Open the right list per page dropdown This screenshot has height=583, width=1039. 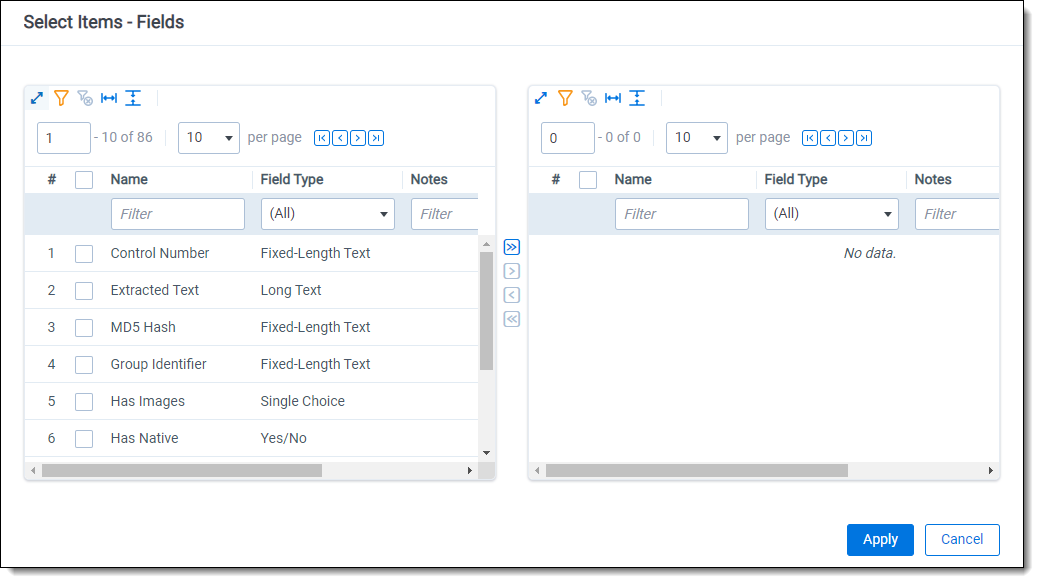click(696, 138)
